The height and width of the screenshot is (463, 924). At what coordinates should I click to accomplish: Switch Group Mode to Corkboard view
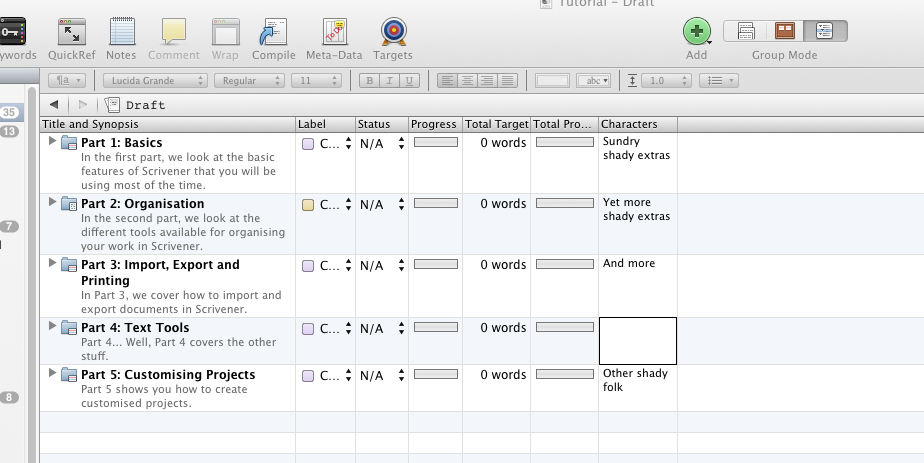785,31
